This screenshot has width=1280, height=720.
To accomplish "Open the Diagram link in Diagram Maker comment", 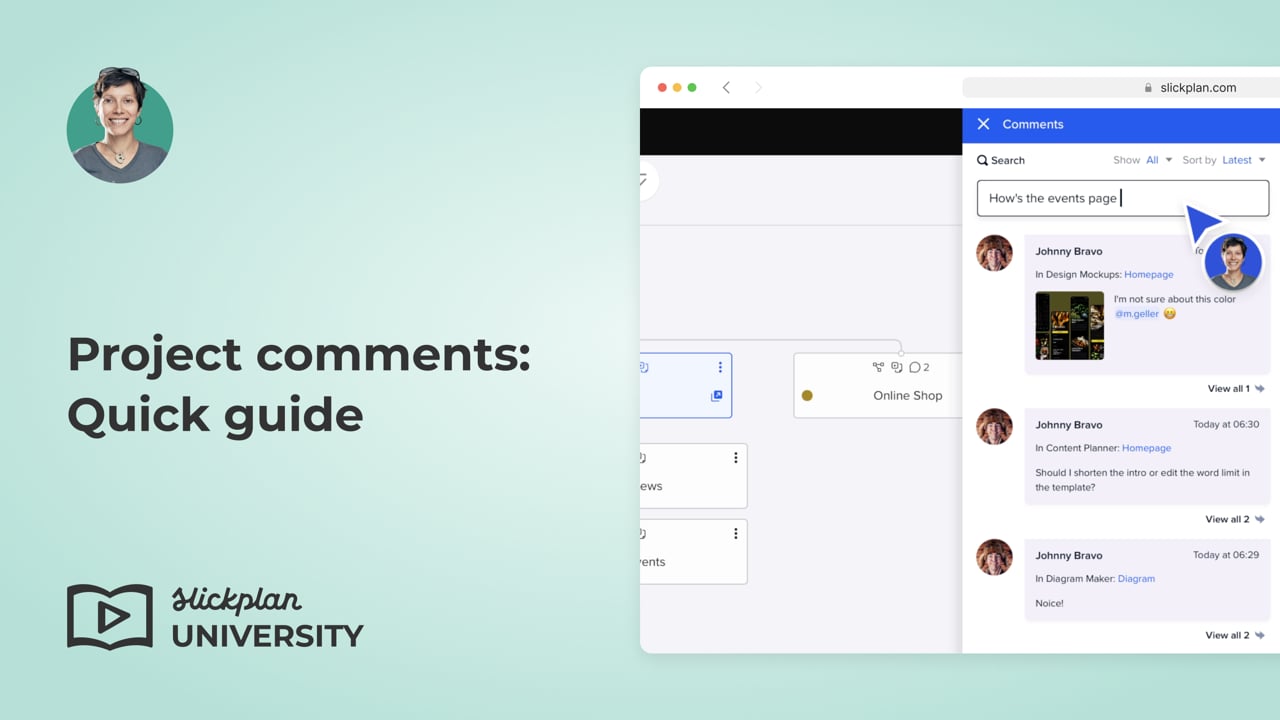I will [x=1136, y=578].
